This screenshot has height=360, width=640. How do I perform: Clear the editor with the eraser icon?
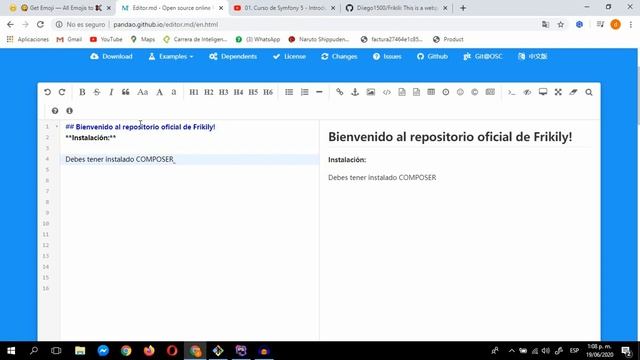573,92
